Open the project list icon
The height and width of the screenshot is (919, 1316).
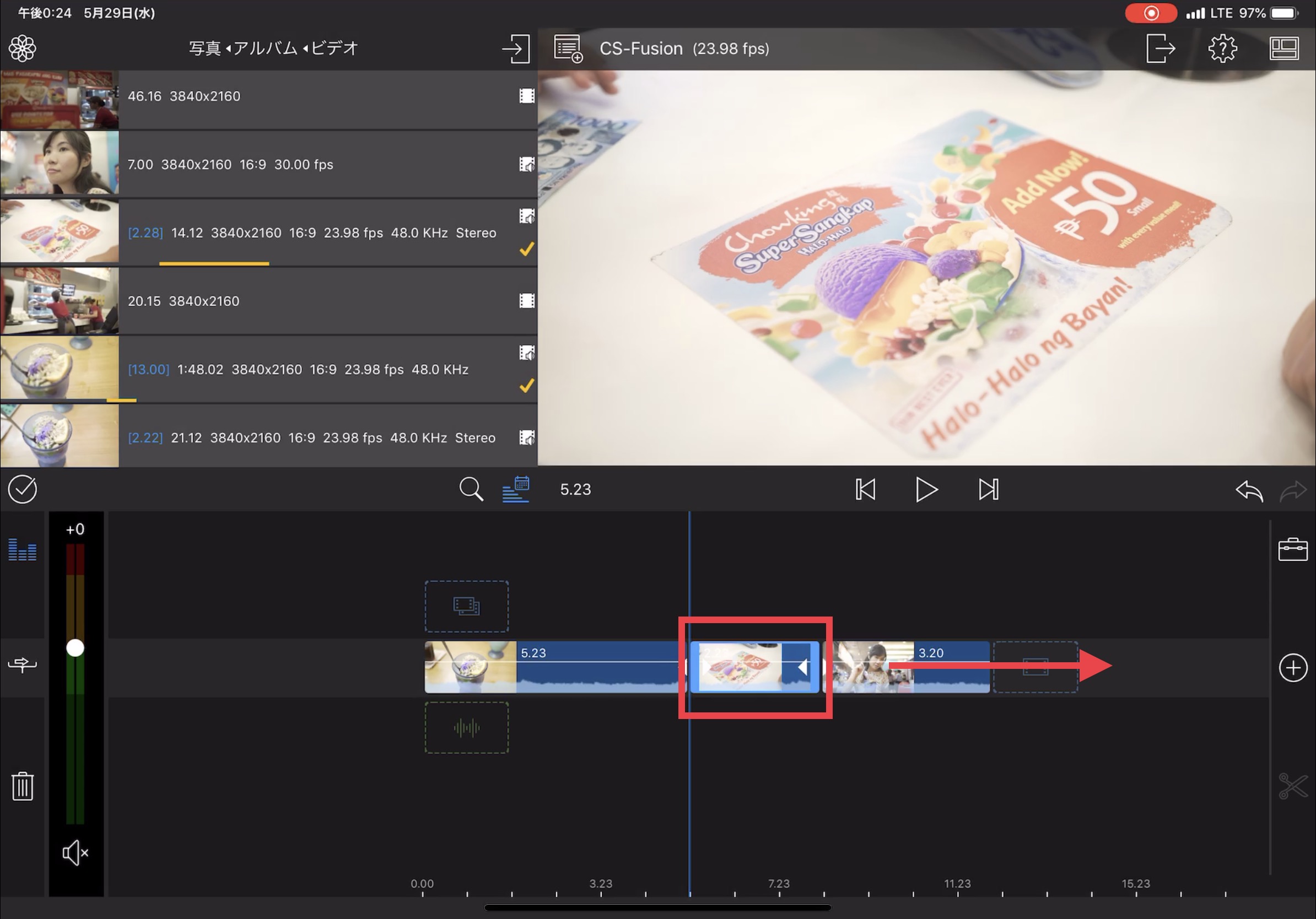point(568,48)
